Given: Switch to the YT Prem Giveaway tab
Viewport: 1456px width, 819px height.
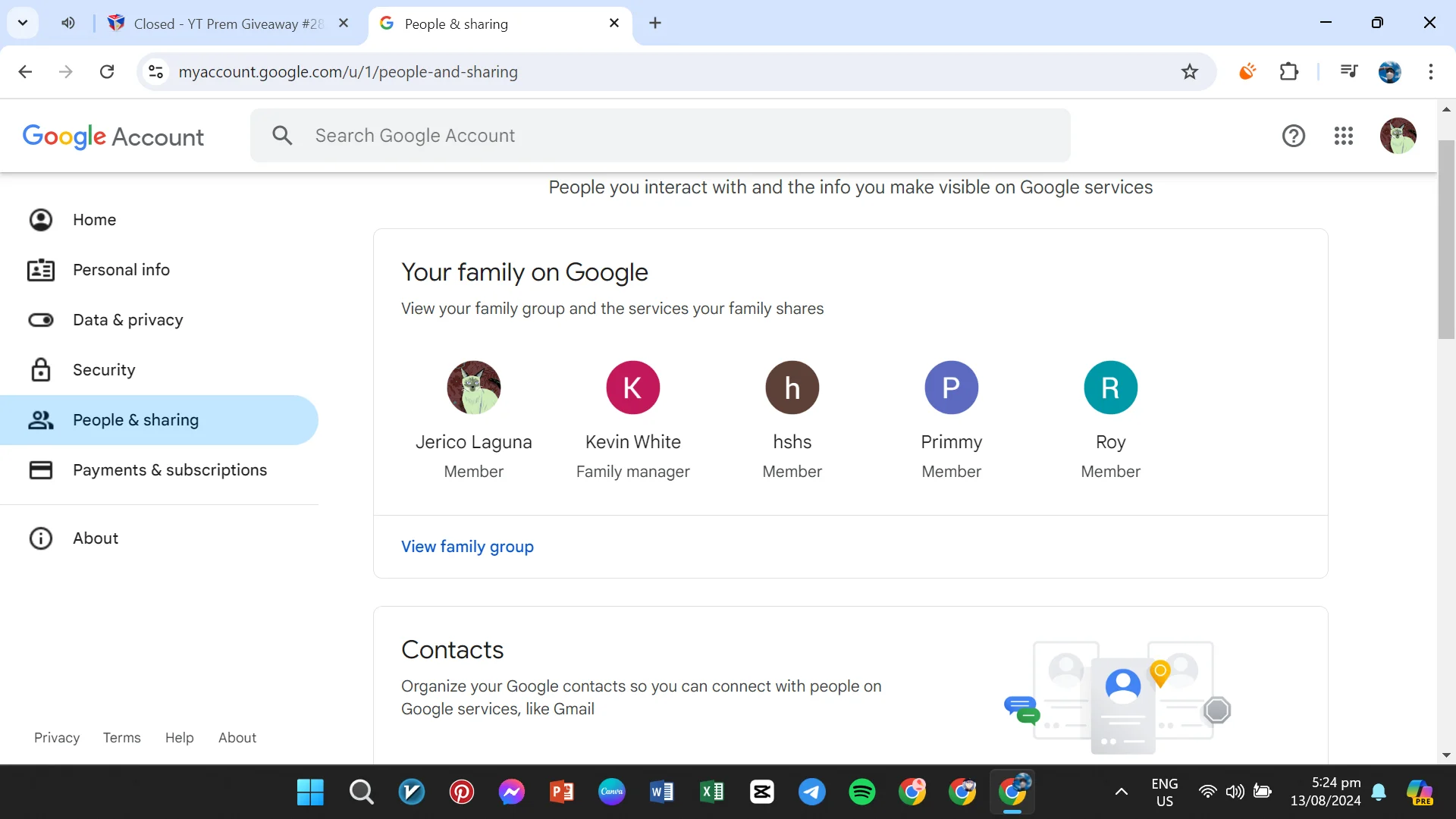Looking at the screenshot, I should tap(227, 24).
